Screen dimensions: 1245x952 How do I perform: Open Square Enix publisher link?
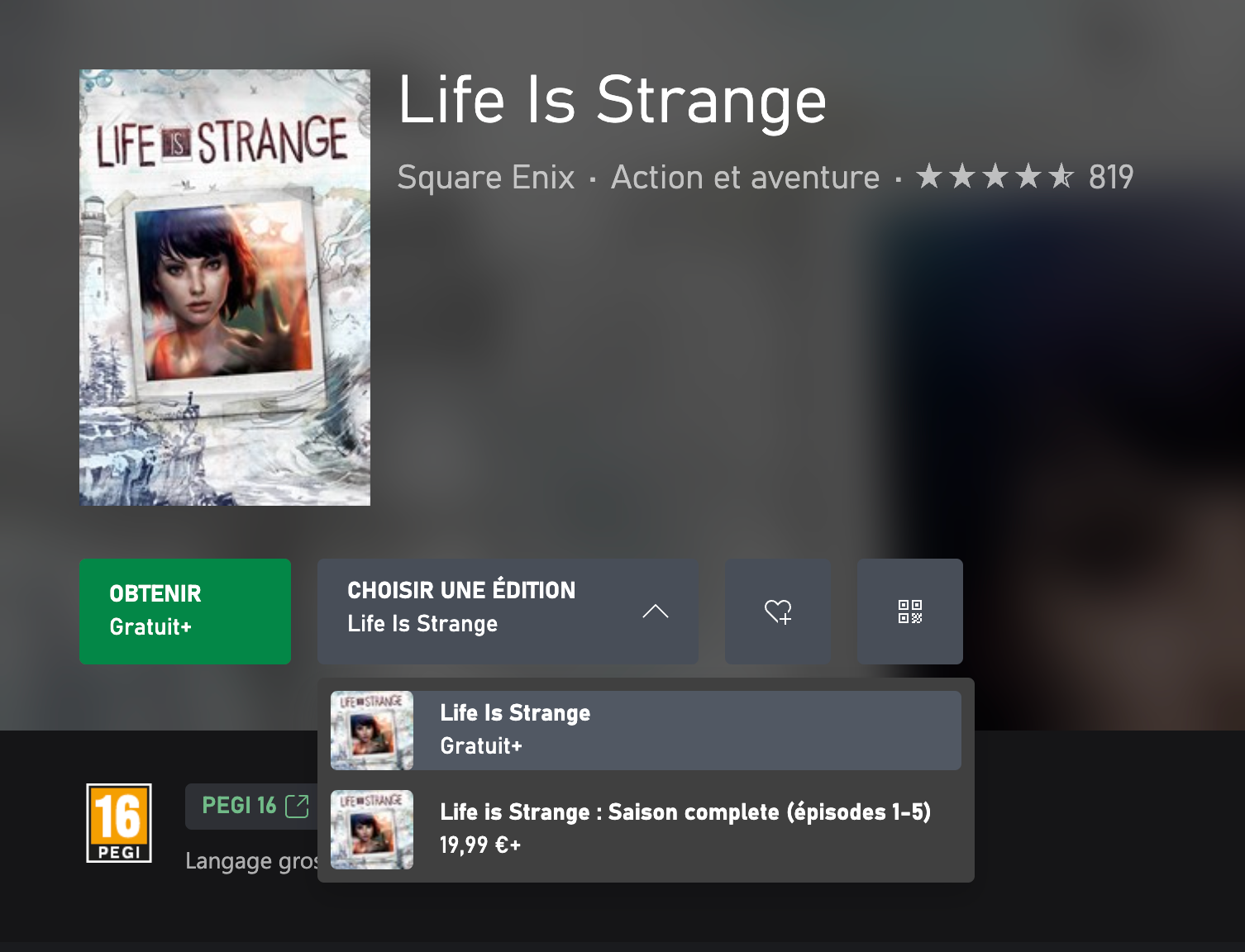point(486,178)
